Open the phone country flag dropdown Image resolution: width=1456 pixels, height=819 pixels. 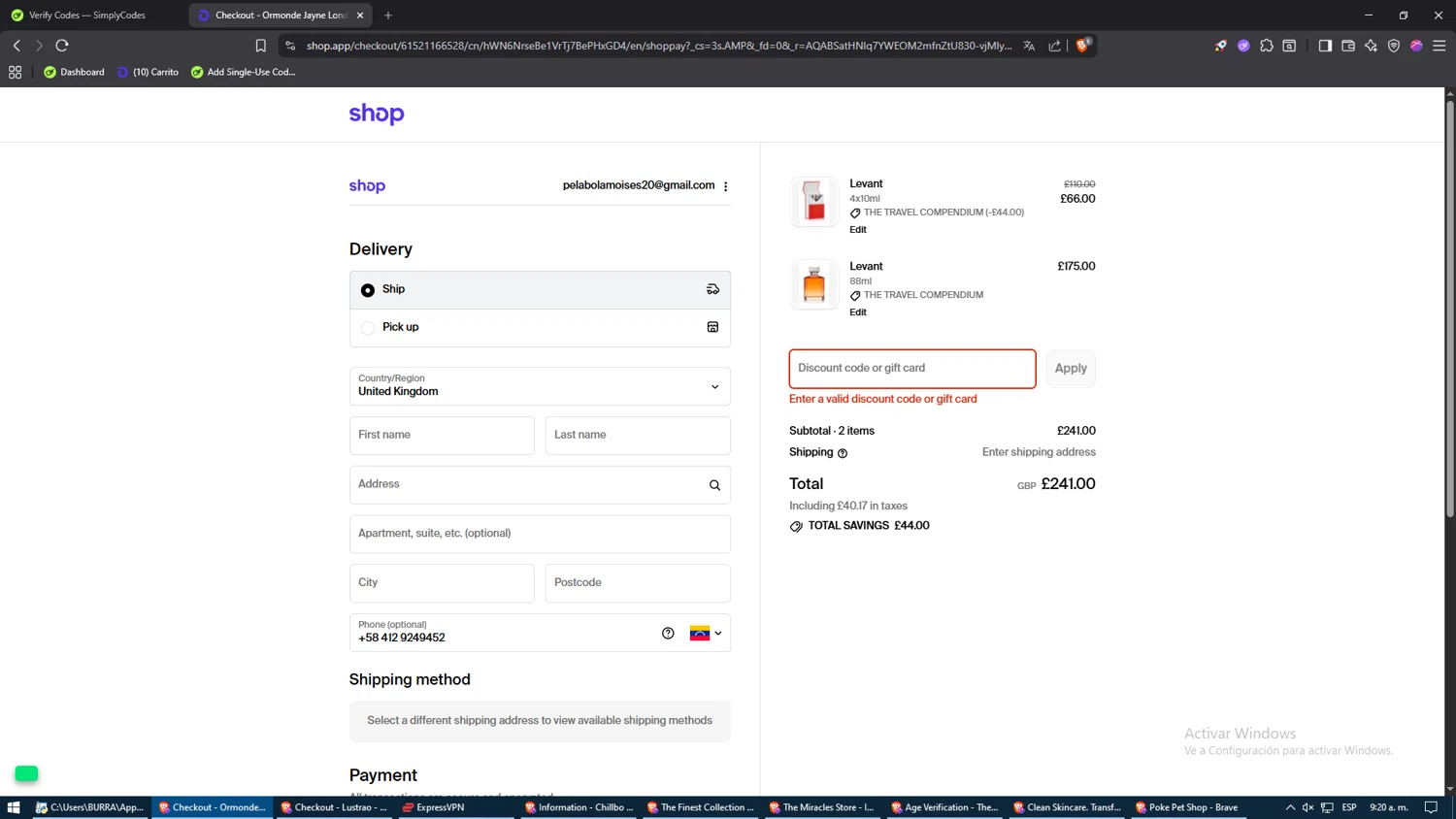(x=706, y=634)
